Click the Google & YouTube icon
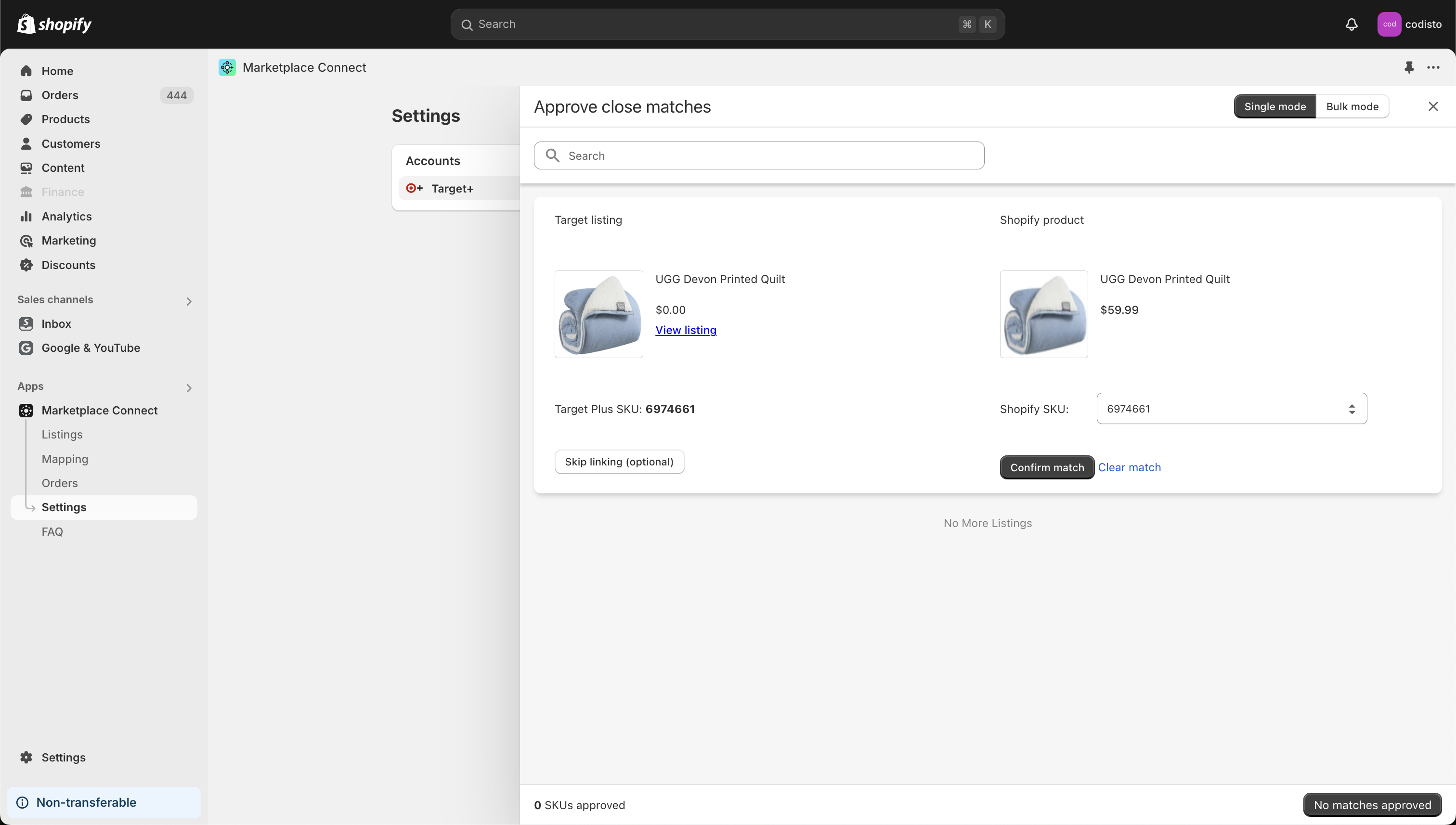This screenshot has height=825, width=1456. [26, 348]
